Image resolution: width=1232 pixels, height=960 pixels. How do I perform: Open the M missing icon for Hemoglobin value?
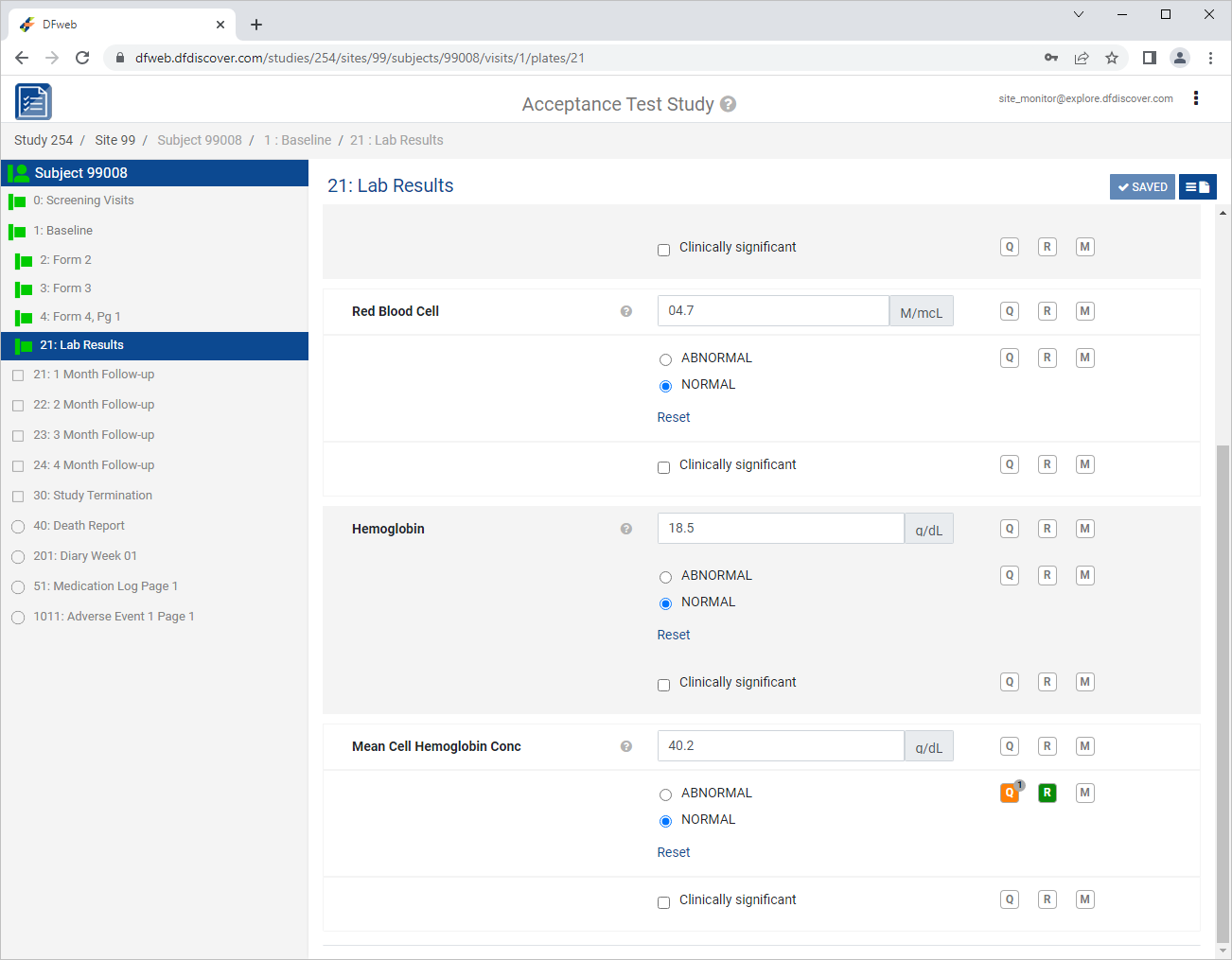[1085, 529]
